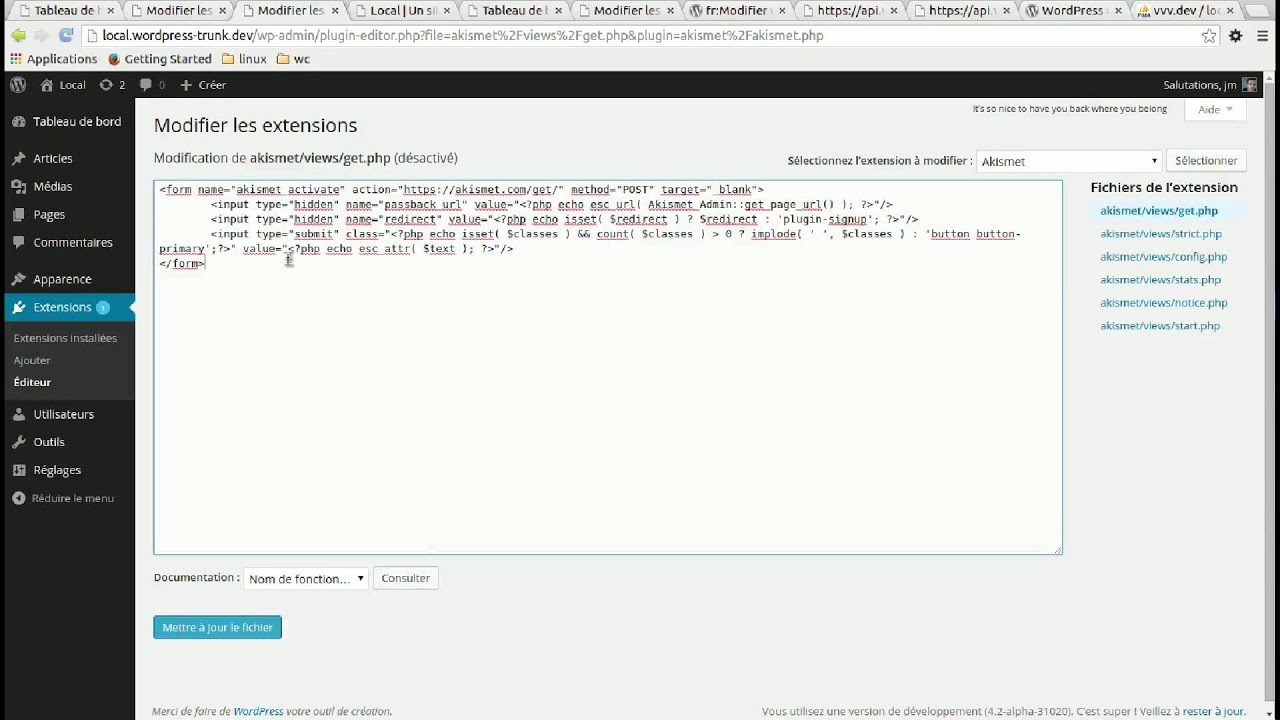Collapse sidebar with Réduire le menu

click(x=67, y=498)
